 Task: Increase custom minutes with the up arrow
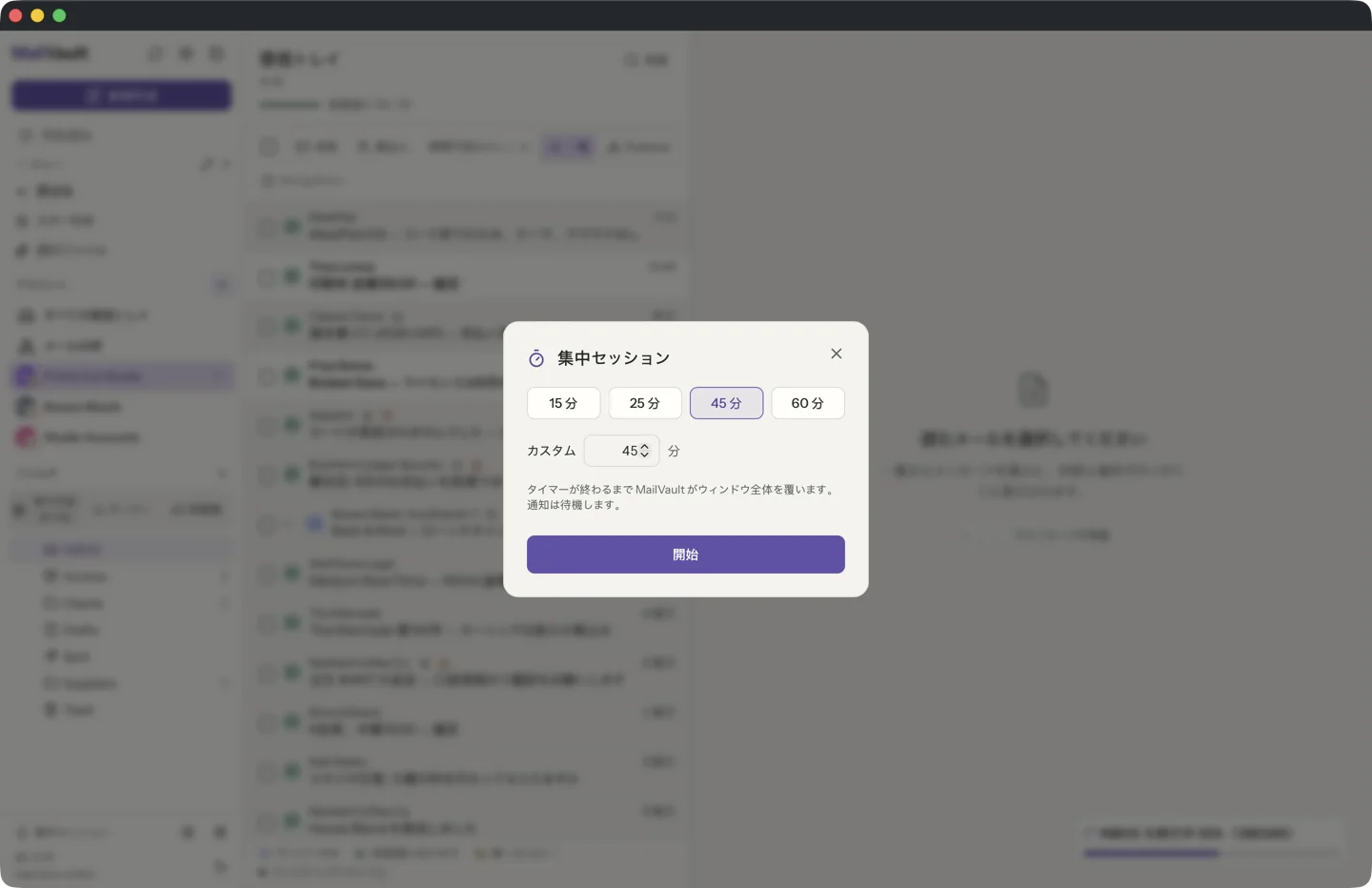[645, 446]
